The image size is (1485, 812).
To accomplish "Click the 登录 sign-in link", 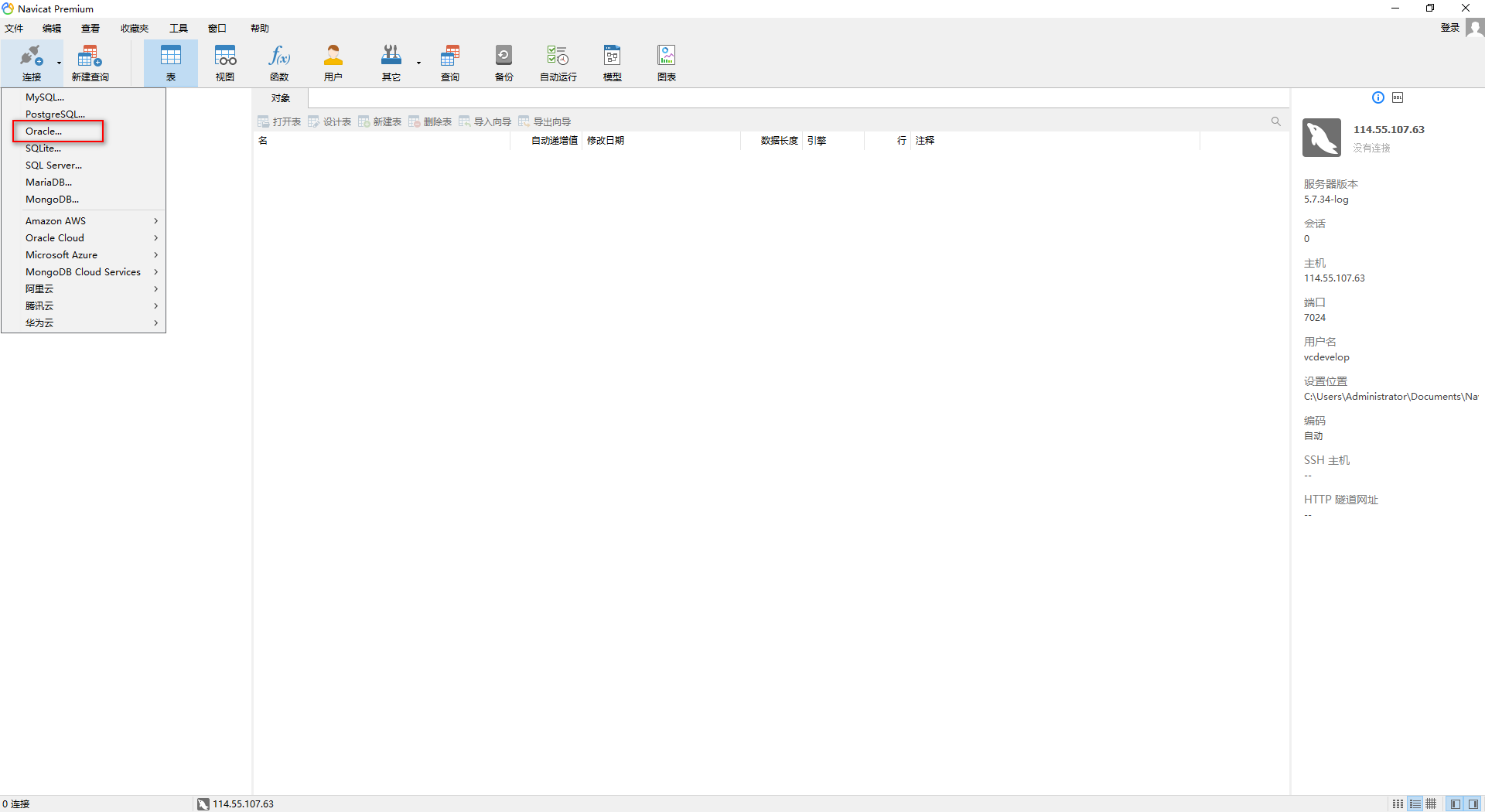I will (x=1449, y=28).
